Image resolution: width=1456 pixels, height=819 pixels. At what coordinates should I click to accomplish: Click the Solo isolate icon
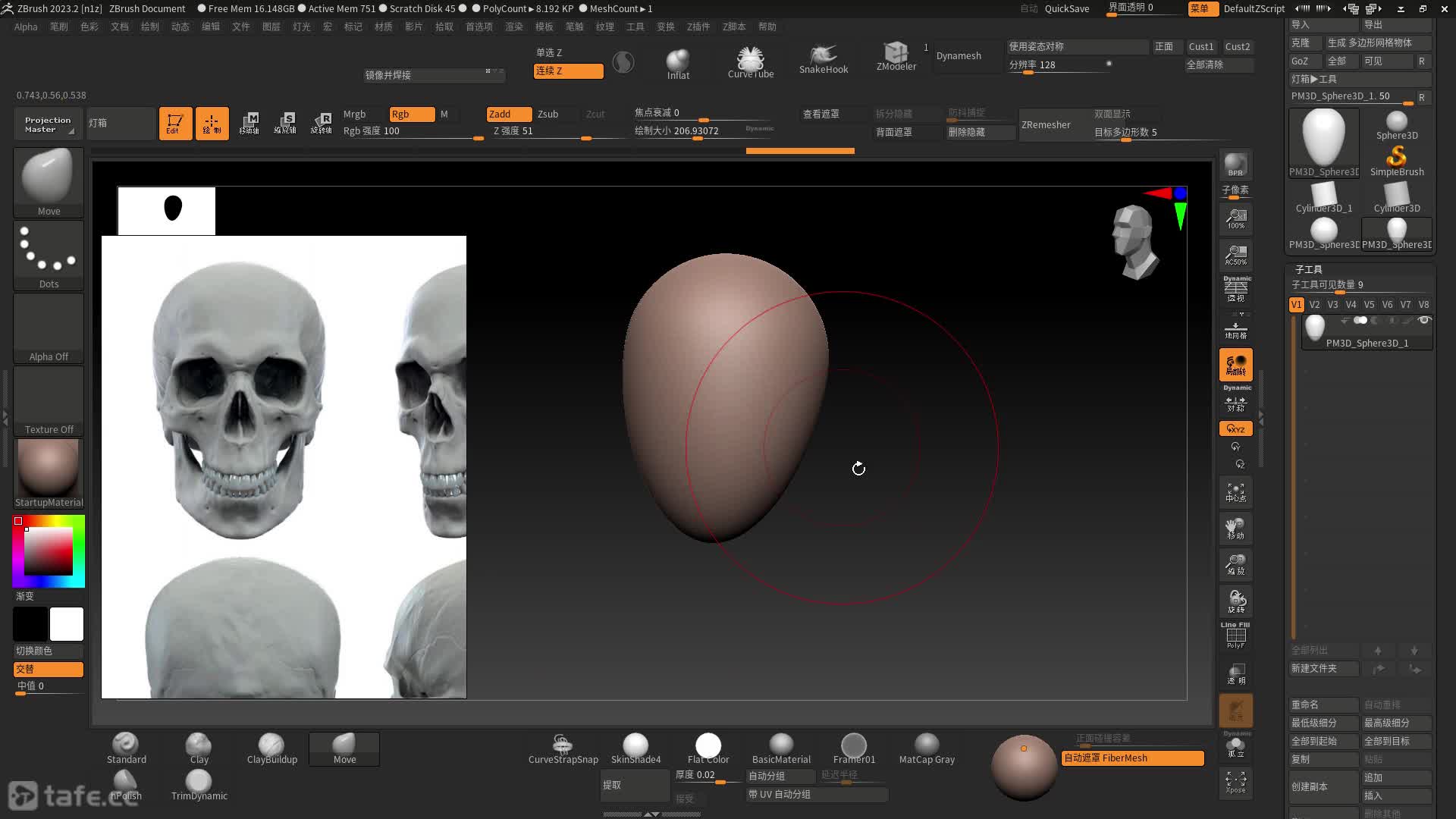[x=1235, y=746]
